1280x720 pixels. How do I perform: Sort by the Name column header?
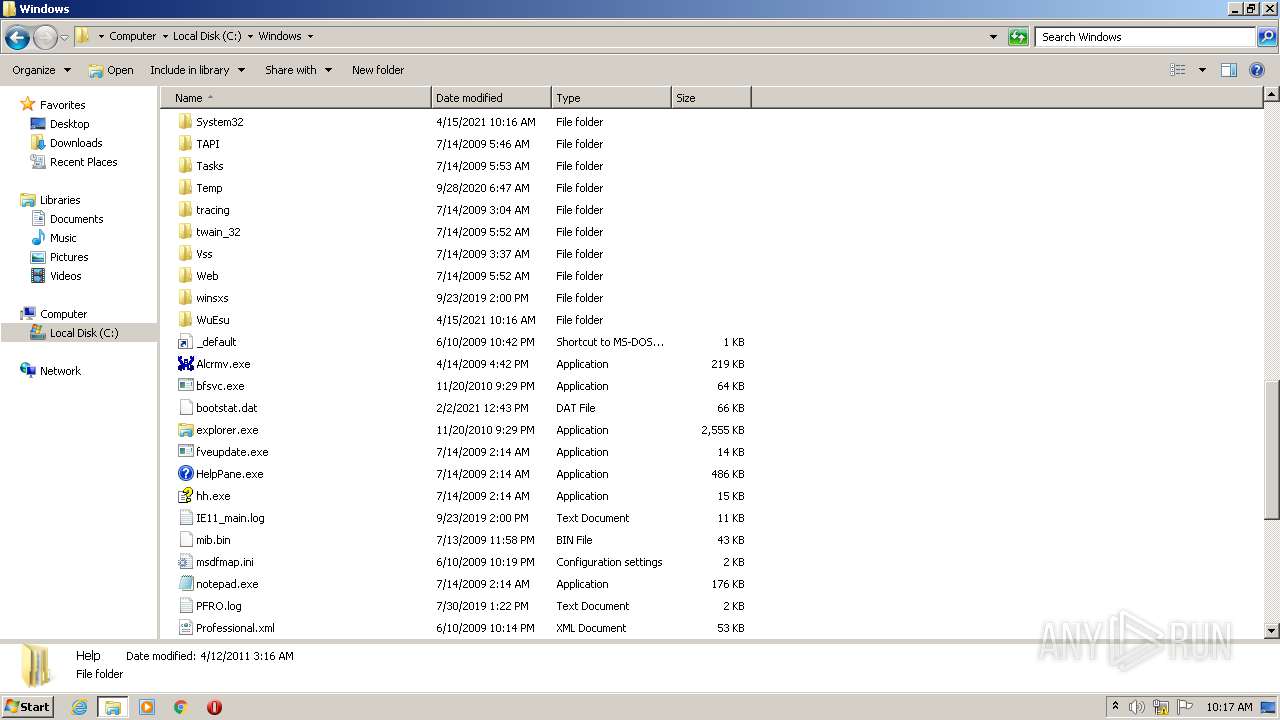(x=296, y=98)
